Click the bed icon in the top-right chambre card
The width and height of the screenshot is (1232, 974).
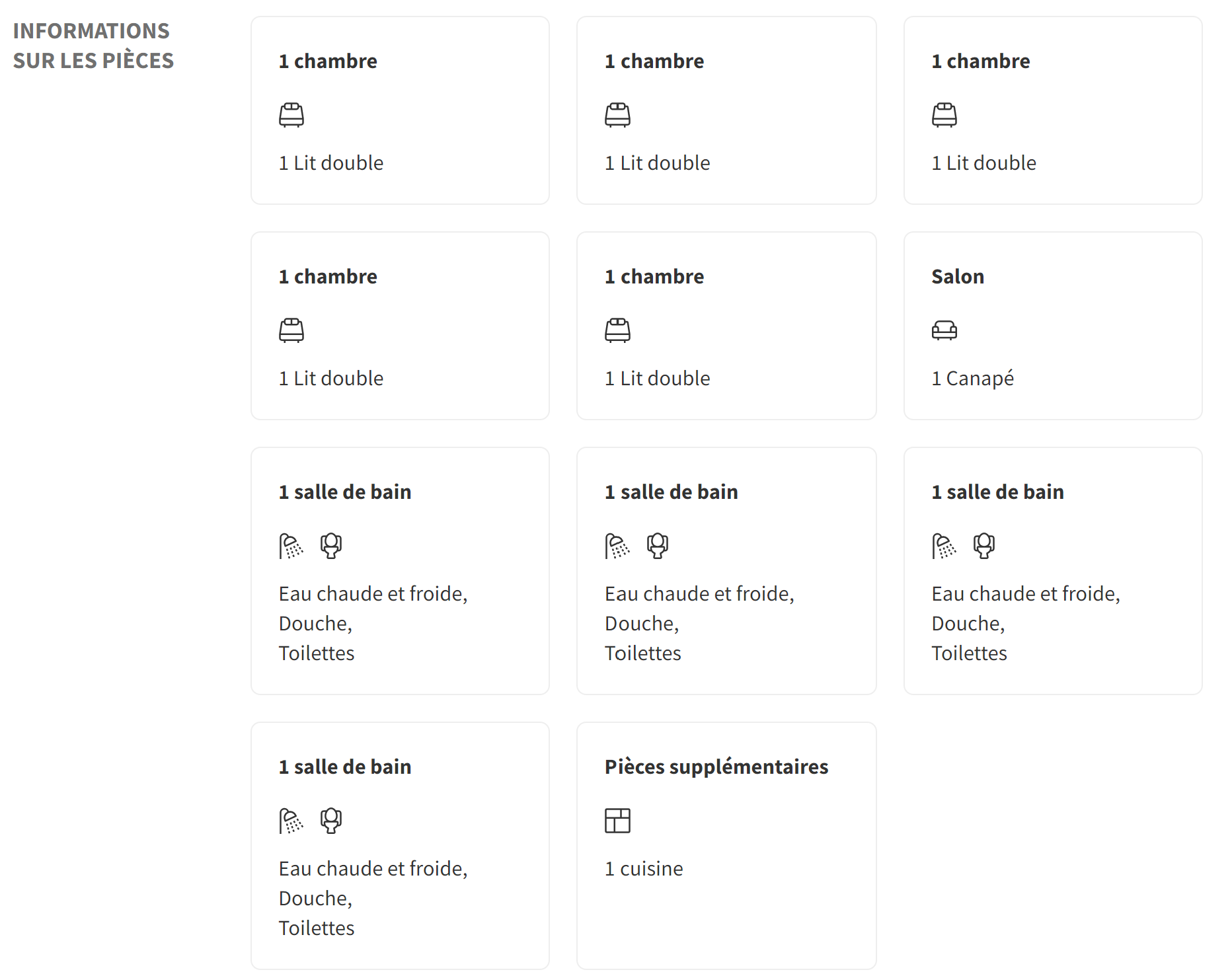(944, 115)
